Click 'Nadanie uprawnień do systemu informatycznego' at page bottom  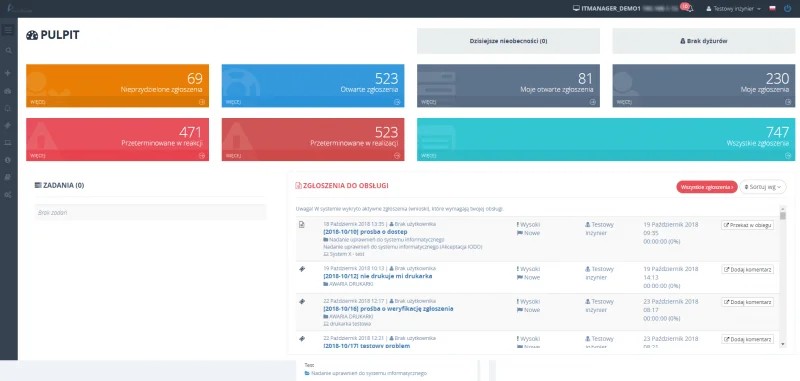click(x=365, y=373)
